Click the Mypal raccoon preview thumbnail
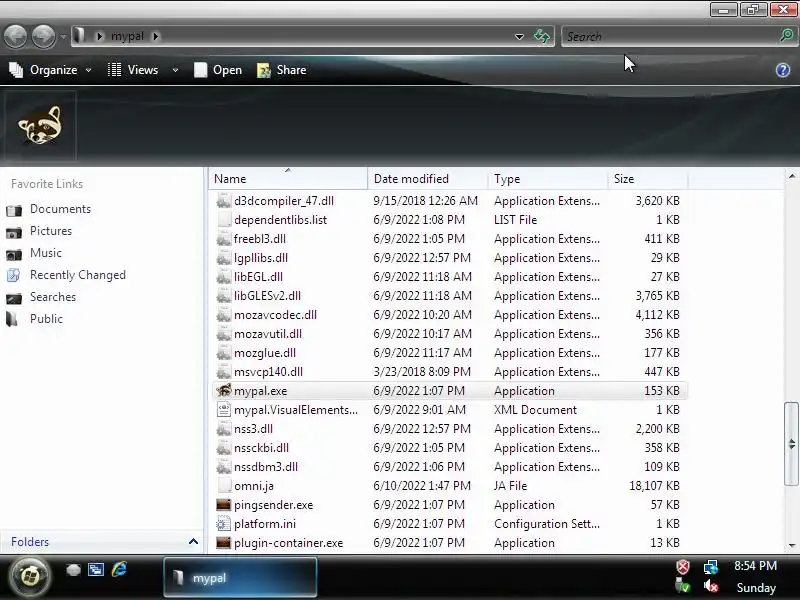Viewport: 800px width, 600px height. click(40, 125)
